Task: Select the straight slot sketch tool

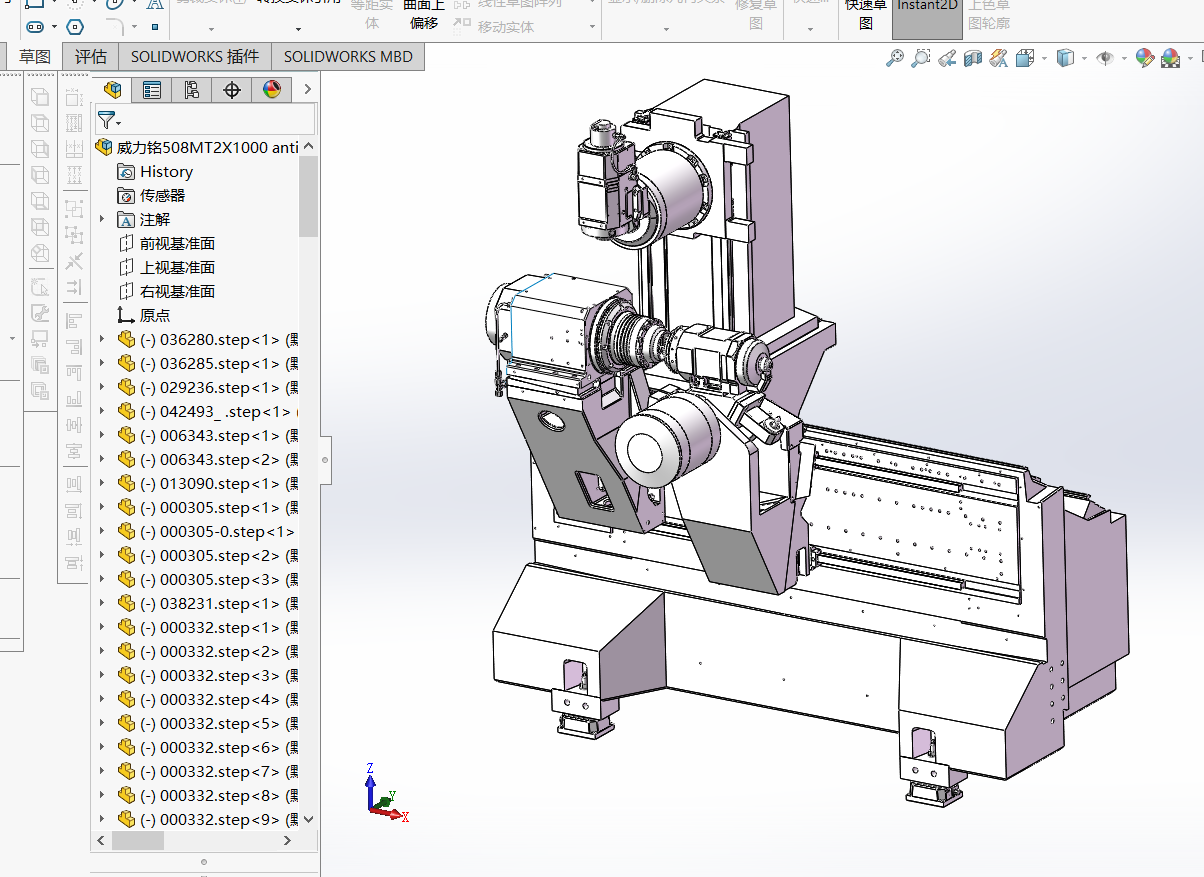Action: point(35,26)
